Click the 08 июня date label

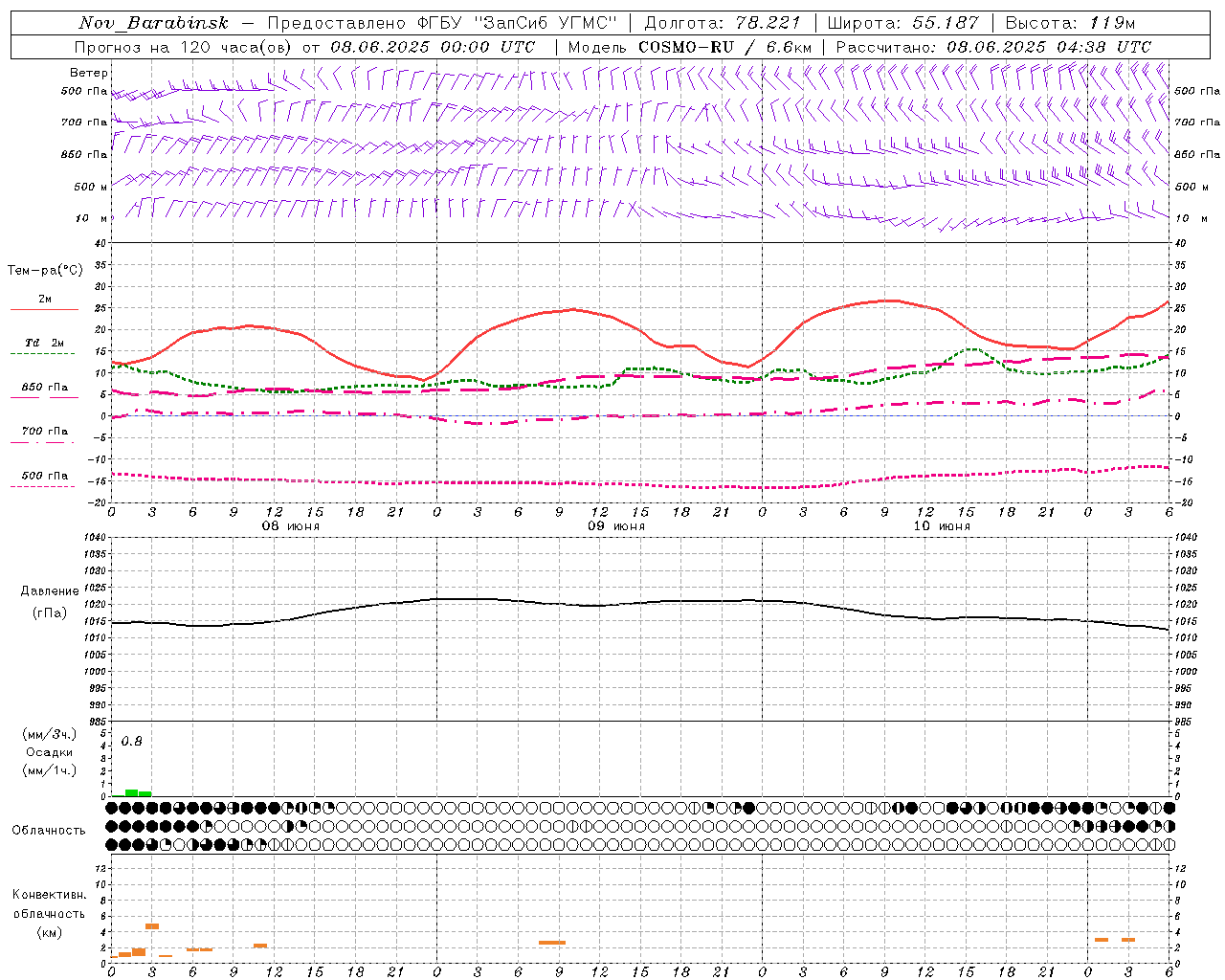291,526
